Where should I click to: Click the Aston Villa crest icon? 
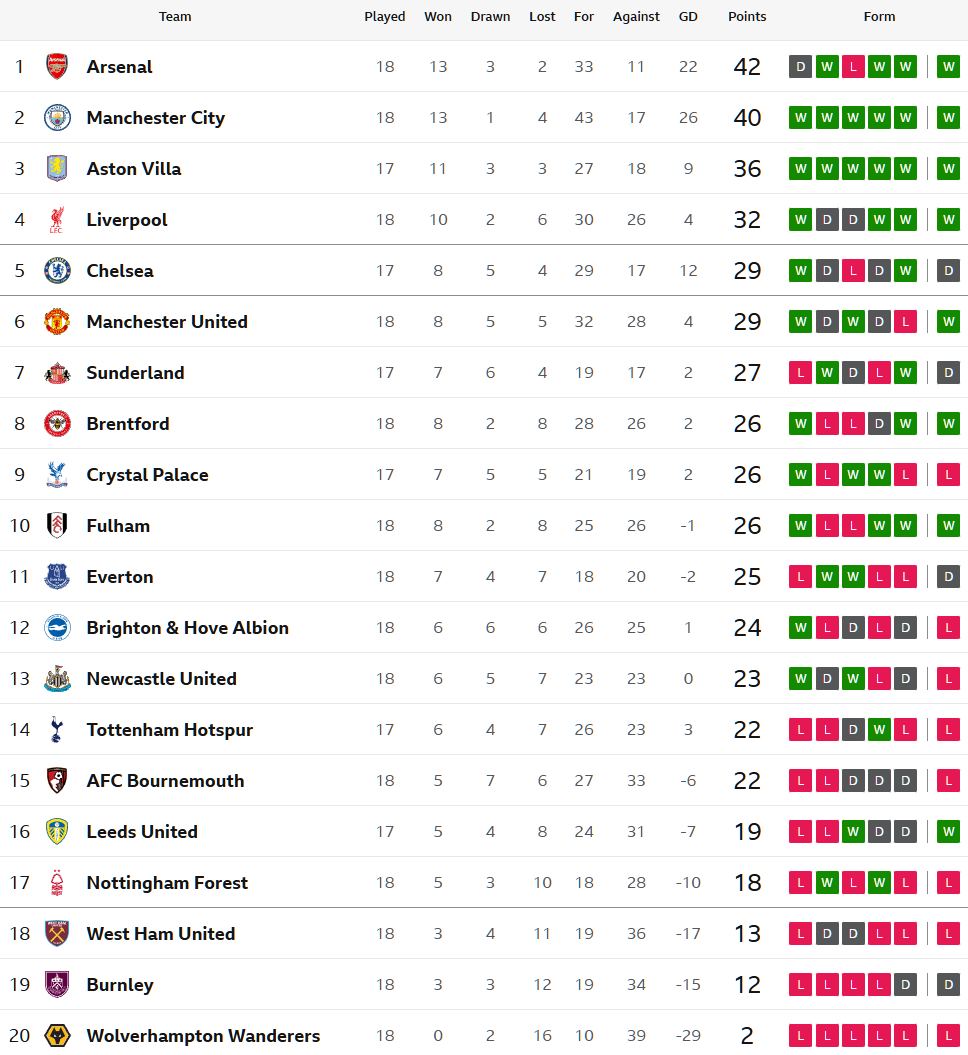(x=57, y=169)
